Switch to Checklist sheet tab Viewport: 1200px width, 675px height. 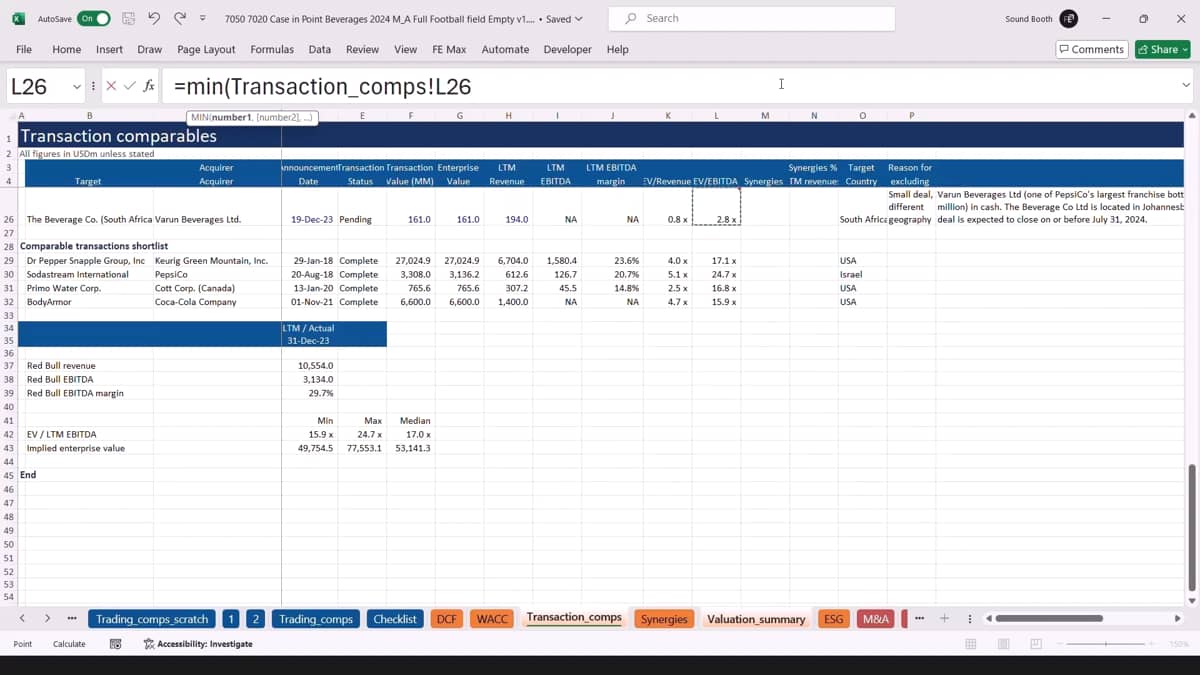tap(395, 619)
